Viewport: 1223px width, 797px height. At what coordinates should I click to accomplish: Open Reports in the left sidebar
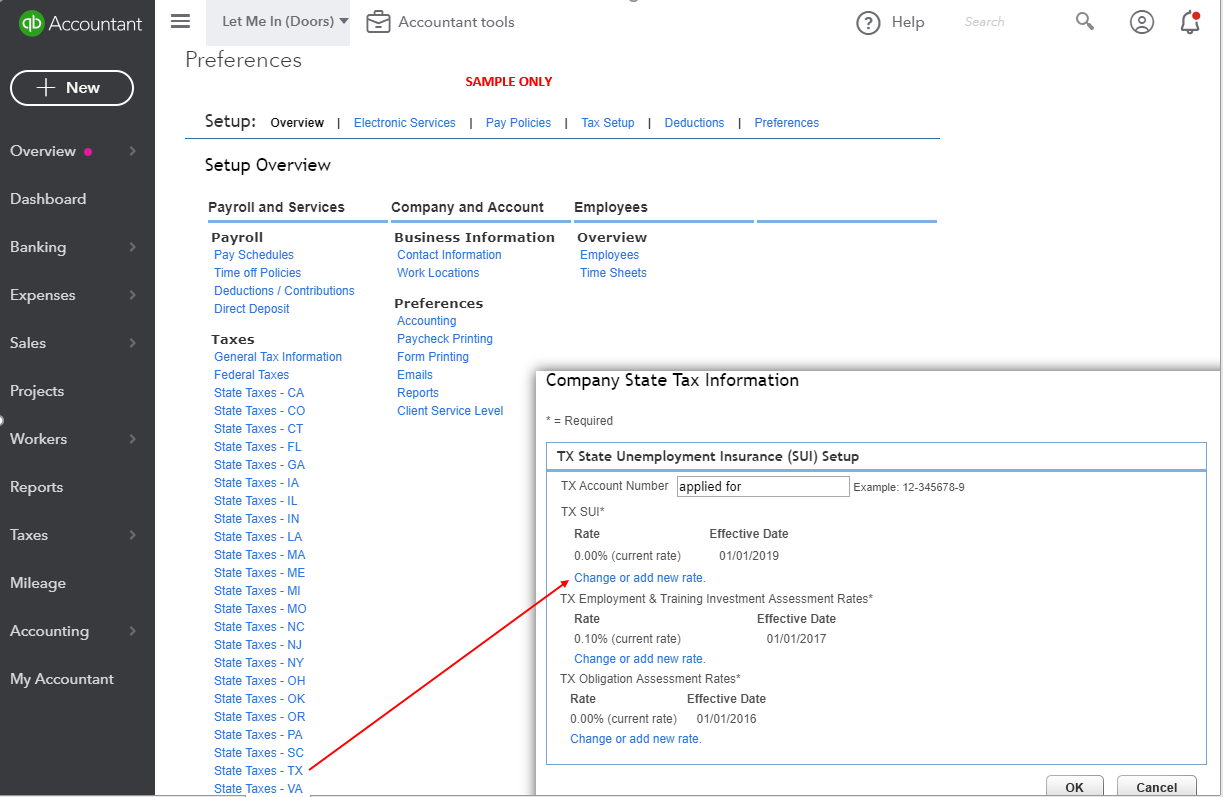pyautogui.click(x=36, y=487)
